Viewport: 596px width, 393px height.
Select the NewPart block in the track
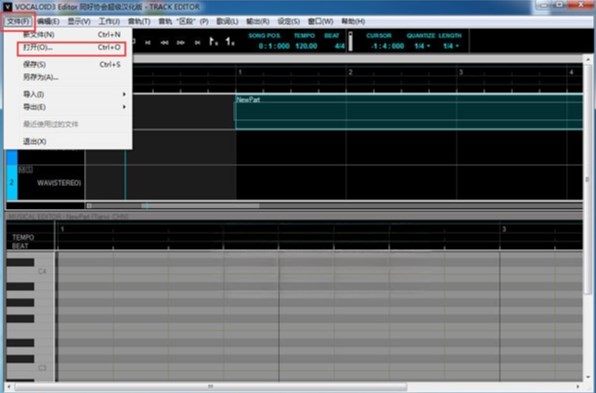(409, 112)
